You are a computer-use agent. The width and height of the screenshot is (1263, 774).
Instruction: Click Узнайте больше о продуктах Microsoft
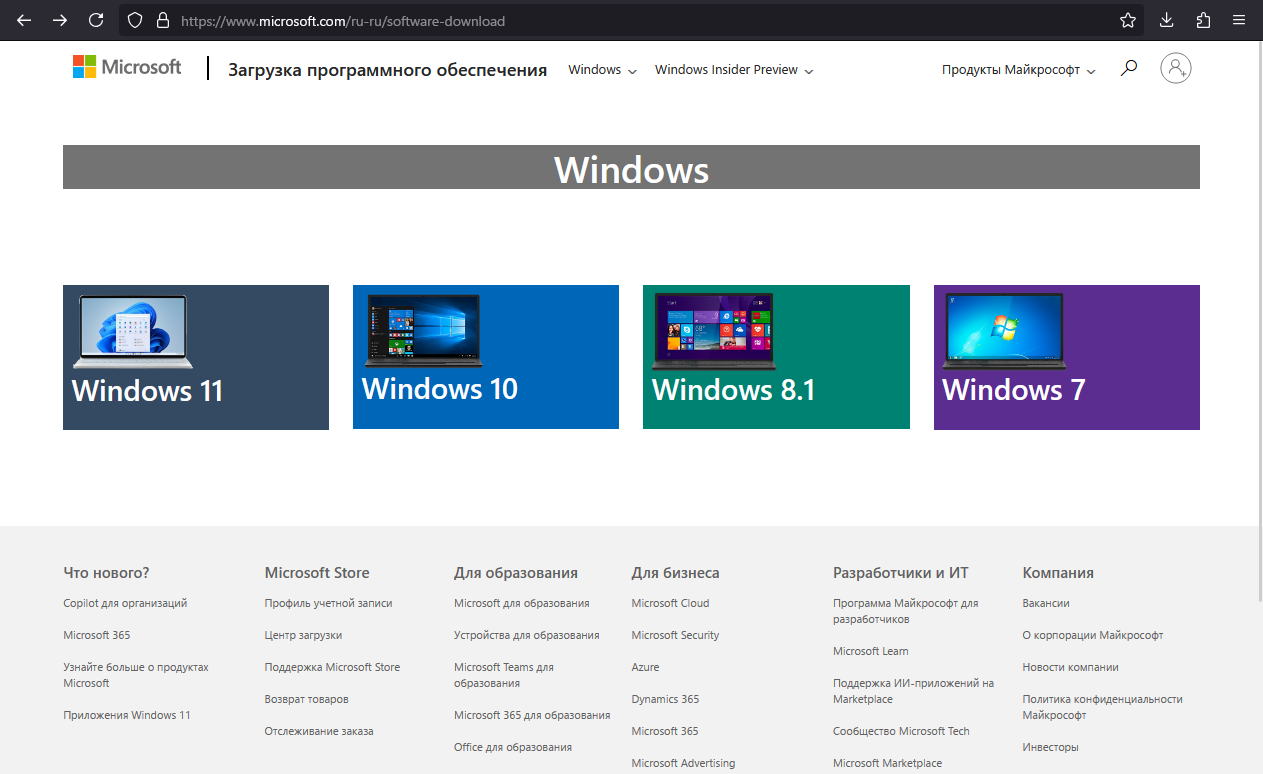pyautogui.click(x=136, y=675)
